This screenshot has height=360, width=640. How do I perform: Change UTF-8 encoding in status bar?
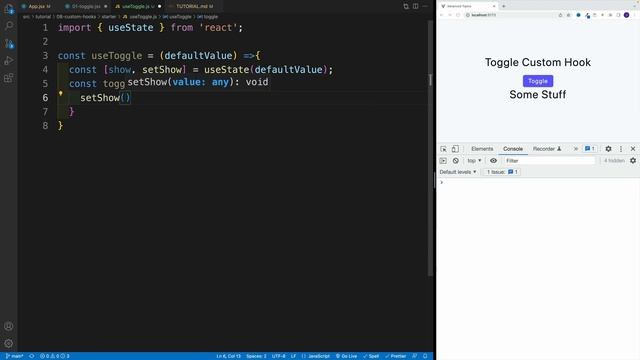[x=278, y=356]
